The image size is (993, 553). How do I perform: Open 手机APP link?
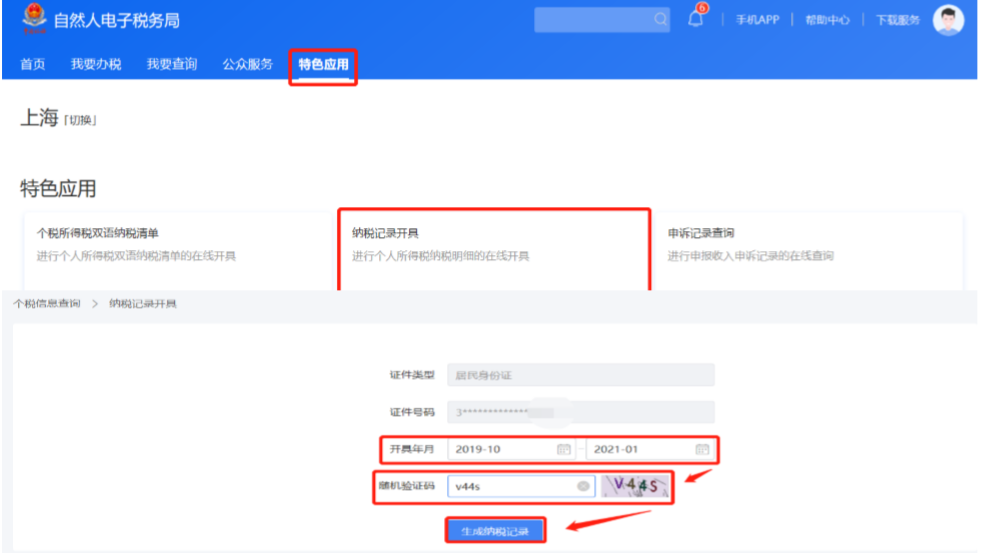click(757, 20)
